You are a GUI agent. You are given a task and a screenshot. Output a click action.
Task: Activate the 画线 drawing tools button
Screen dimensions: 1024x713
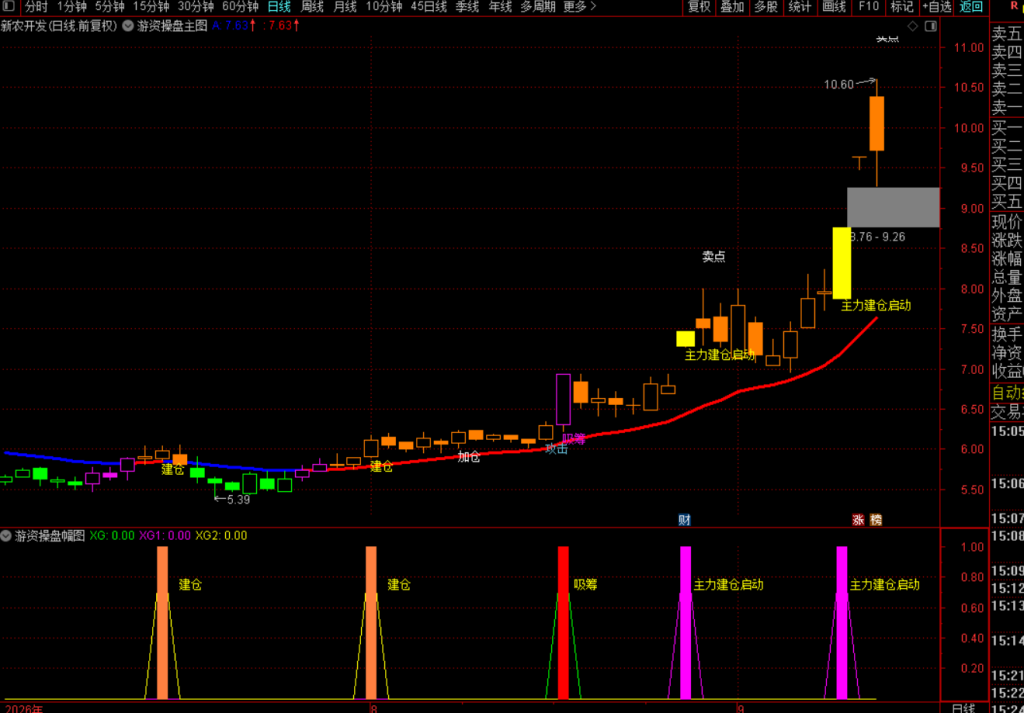tap(834, 7)
